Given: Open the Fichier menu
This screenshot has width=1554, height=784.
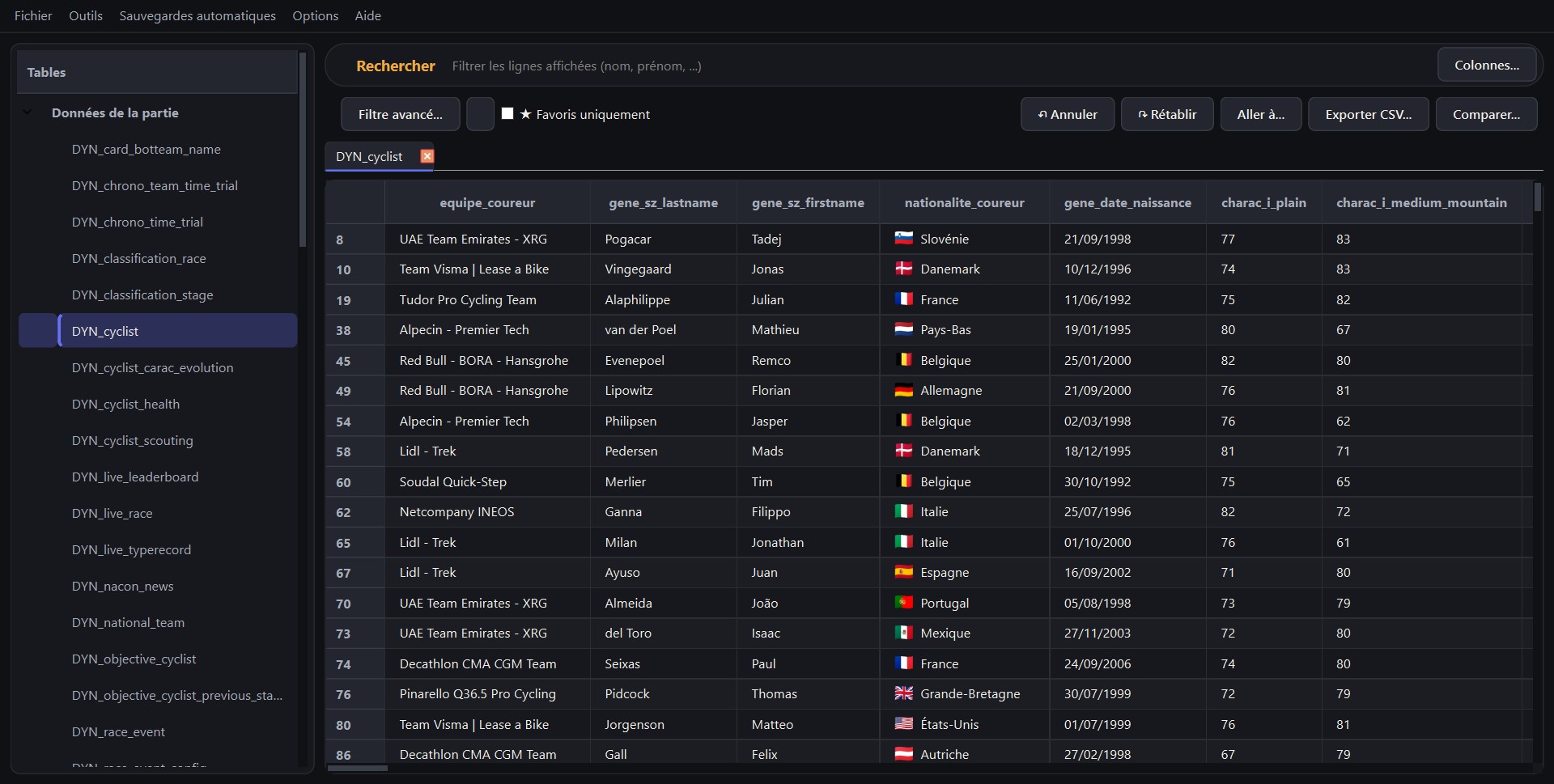Looking at the screenshot, I should coord(33,15).
